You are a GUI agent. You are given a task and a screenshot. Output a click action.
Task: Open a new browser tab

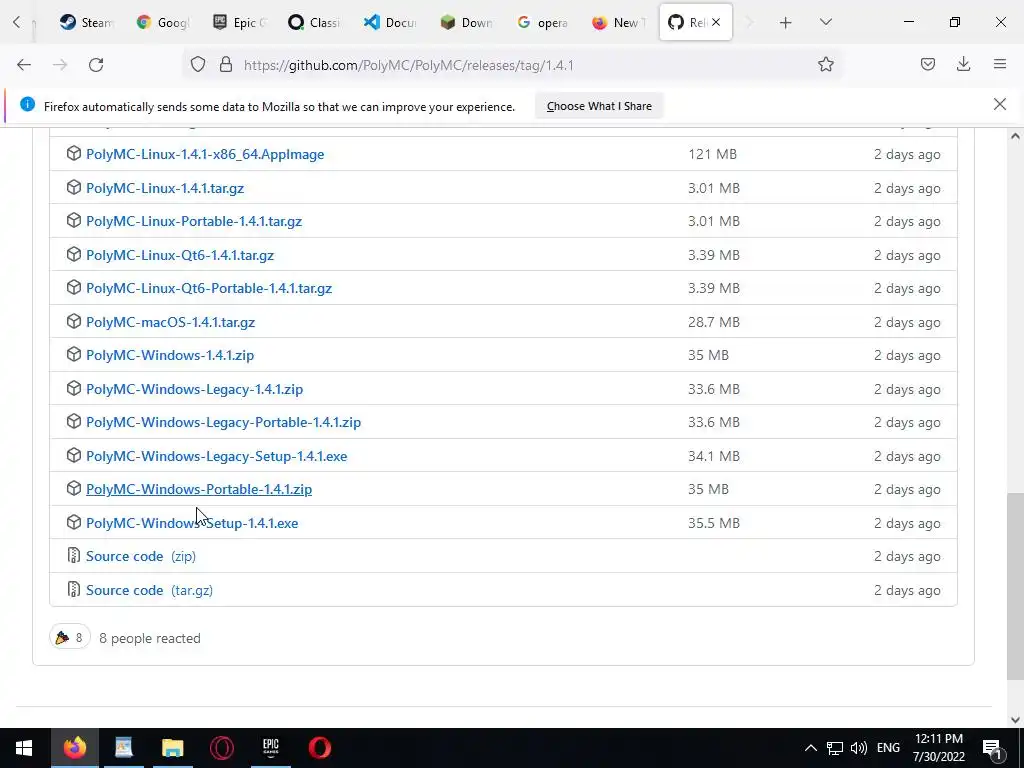tap(786, 23)
